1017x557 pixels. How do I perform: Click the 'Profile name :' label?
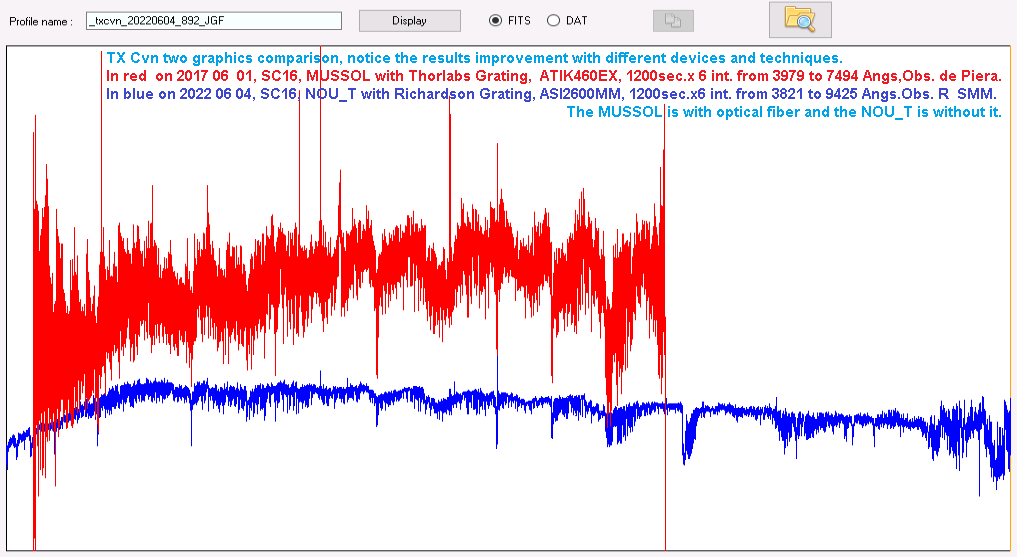41,21
